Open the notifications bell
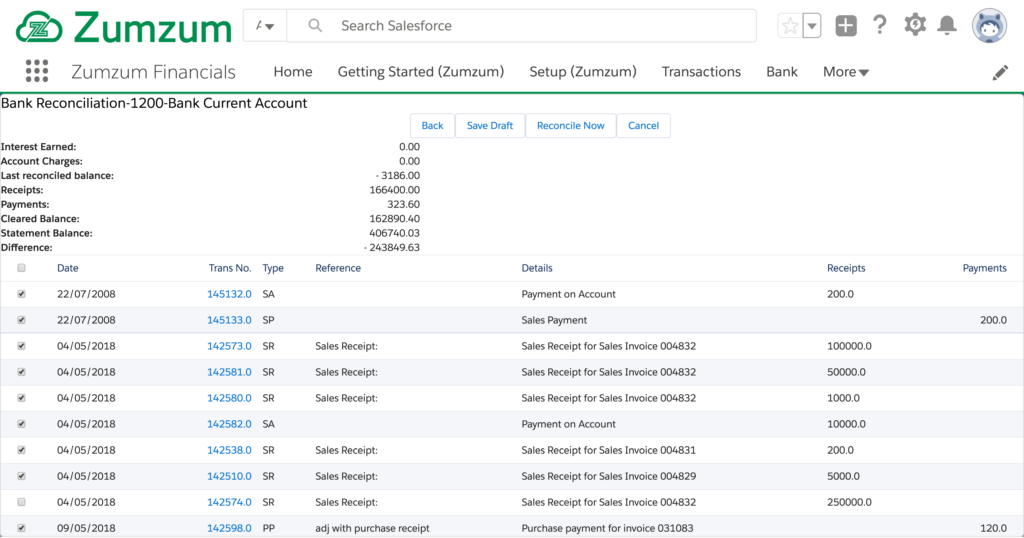The width and height of the screenshot is (1024, 538). tap(947, 25)
